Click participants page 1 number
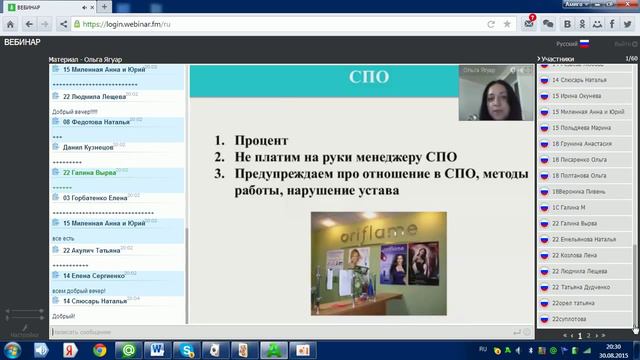 pyautogui.click(x=580, y=336)
